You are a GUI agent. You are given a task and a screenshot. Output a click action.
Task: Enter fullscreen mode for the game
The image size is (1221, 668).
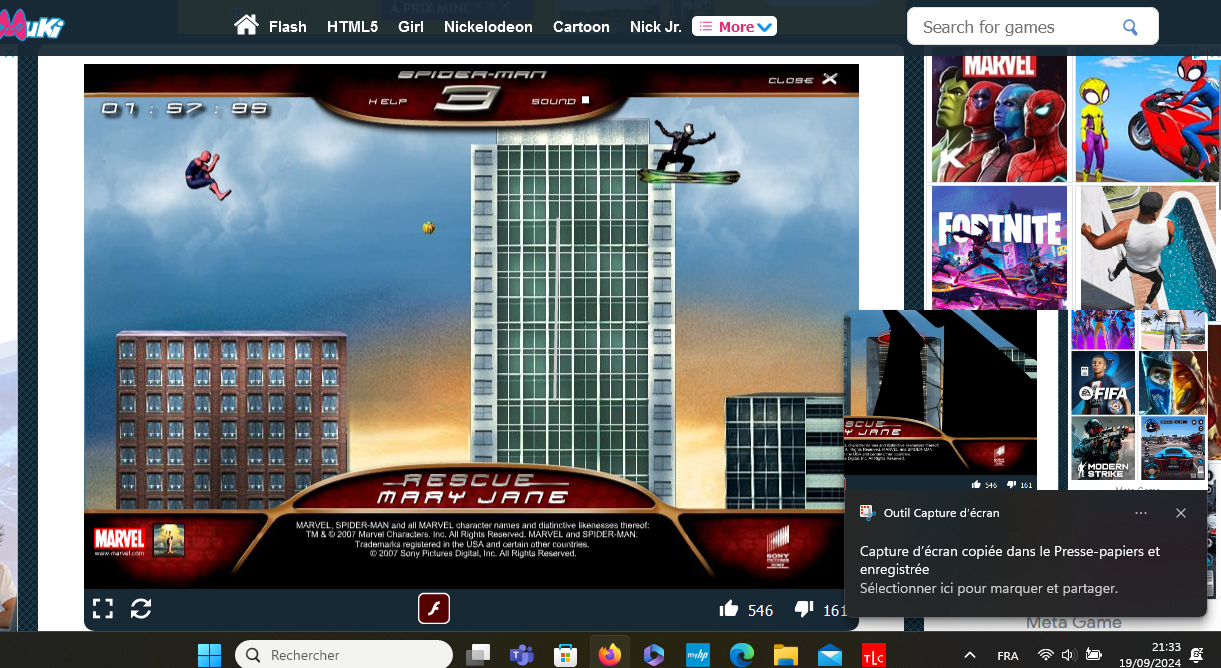pyautogui.click(x=103, y=608)
